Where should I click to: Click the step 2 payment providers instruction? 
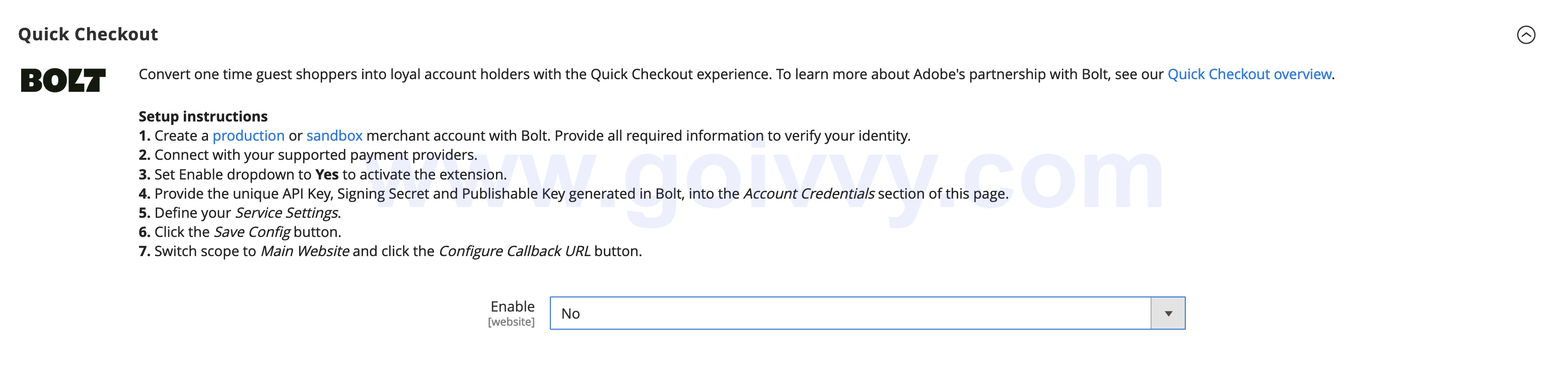[x=315, y=155]
